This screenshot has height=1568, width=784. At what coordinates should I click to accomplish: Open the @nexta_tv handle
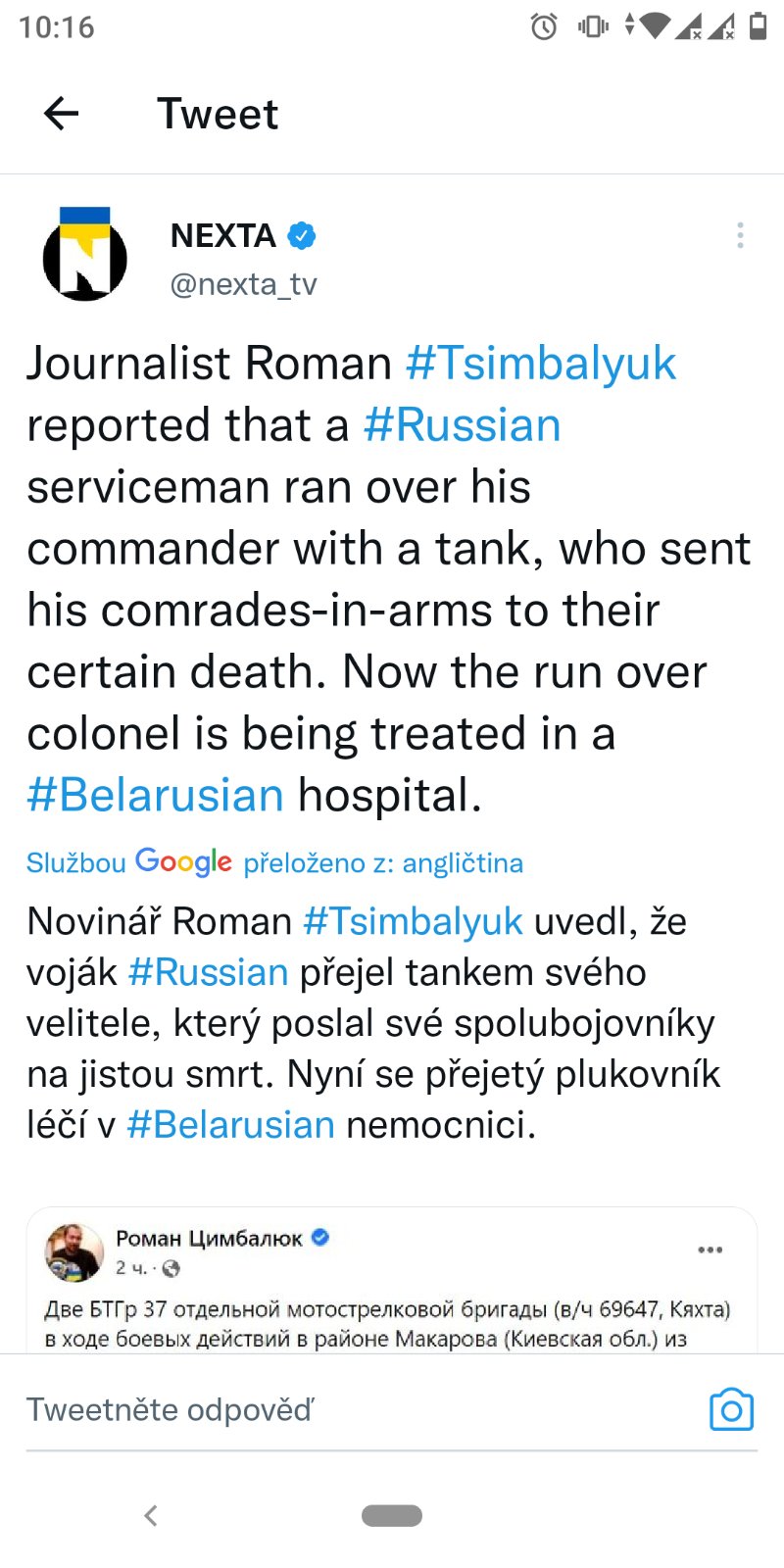243,284
